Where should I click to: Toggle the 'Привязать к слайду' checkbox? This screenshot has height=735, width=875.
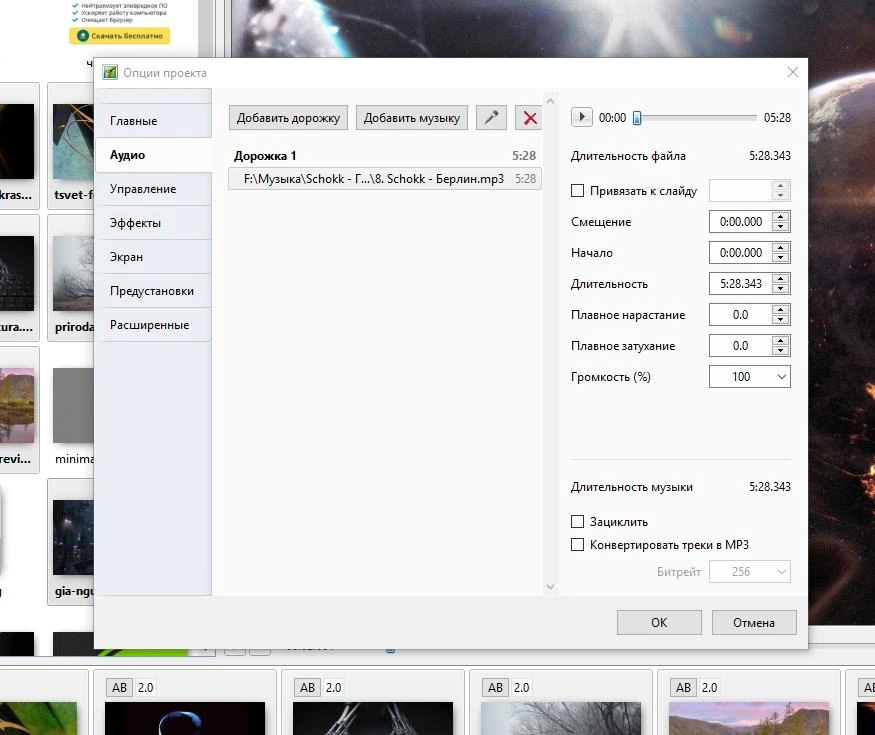tap(578, 191)
